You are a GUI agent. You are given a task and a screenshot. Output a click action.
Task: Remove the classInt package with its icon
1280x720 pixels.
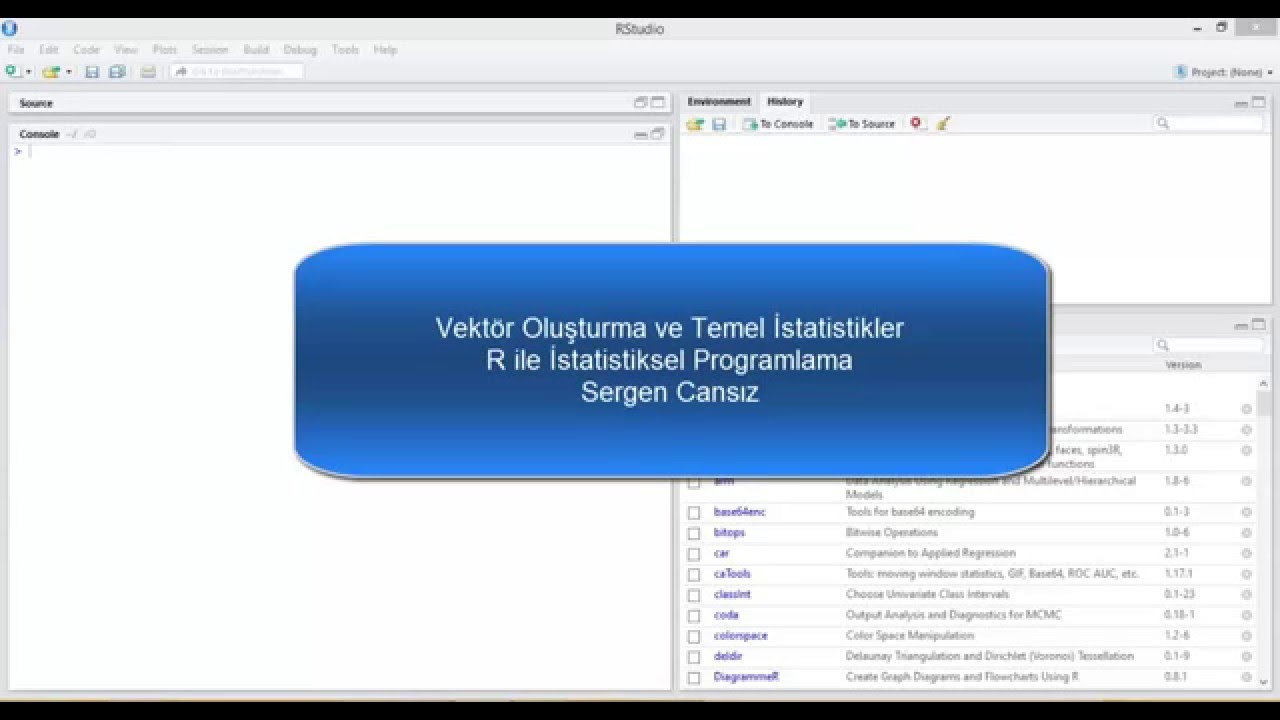[1246, 595]
